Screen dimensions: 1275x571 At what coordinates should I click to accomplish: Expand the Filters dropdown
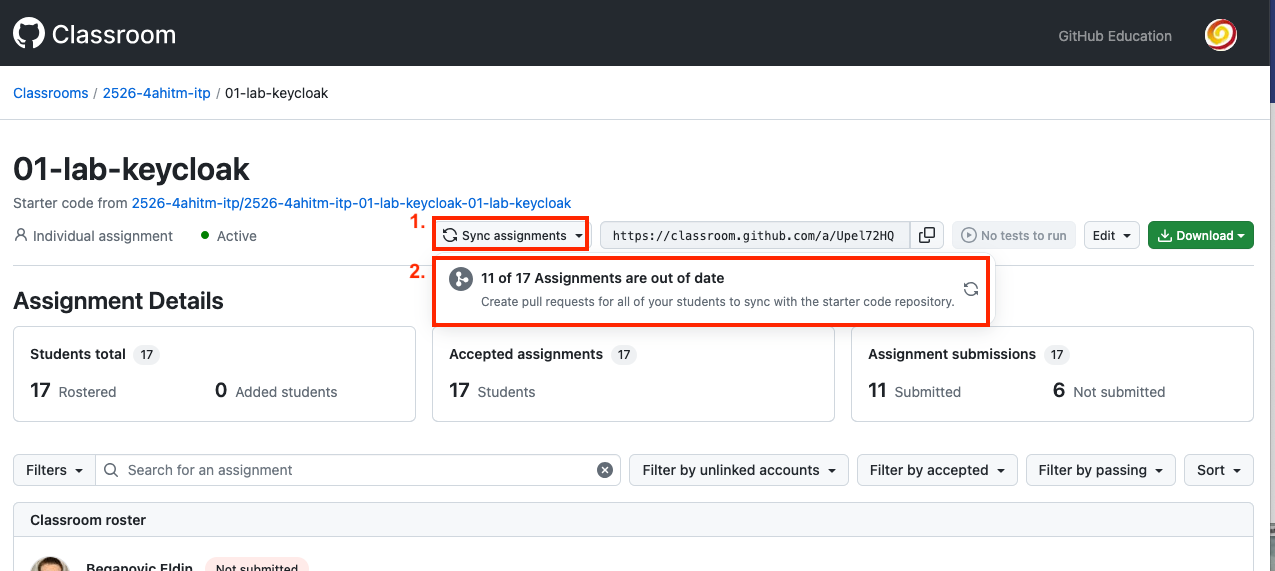(x=54, y=470)
